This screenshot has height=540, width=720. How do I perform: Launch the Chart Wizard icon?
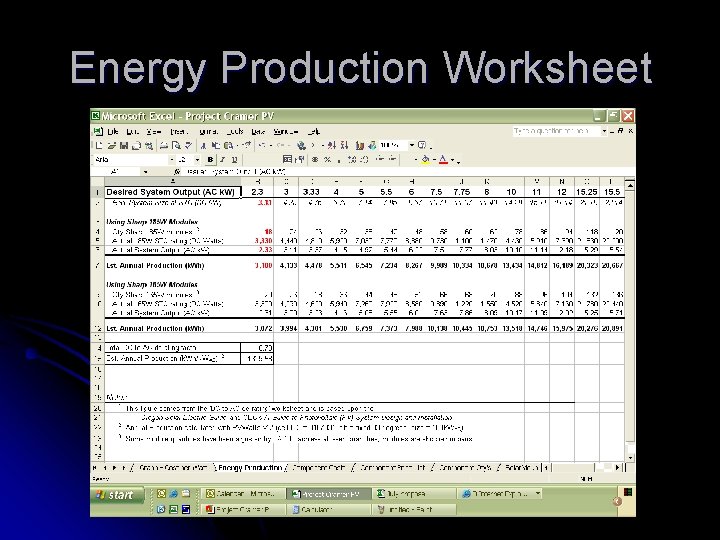tap(360, 146)
